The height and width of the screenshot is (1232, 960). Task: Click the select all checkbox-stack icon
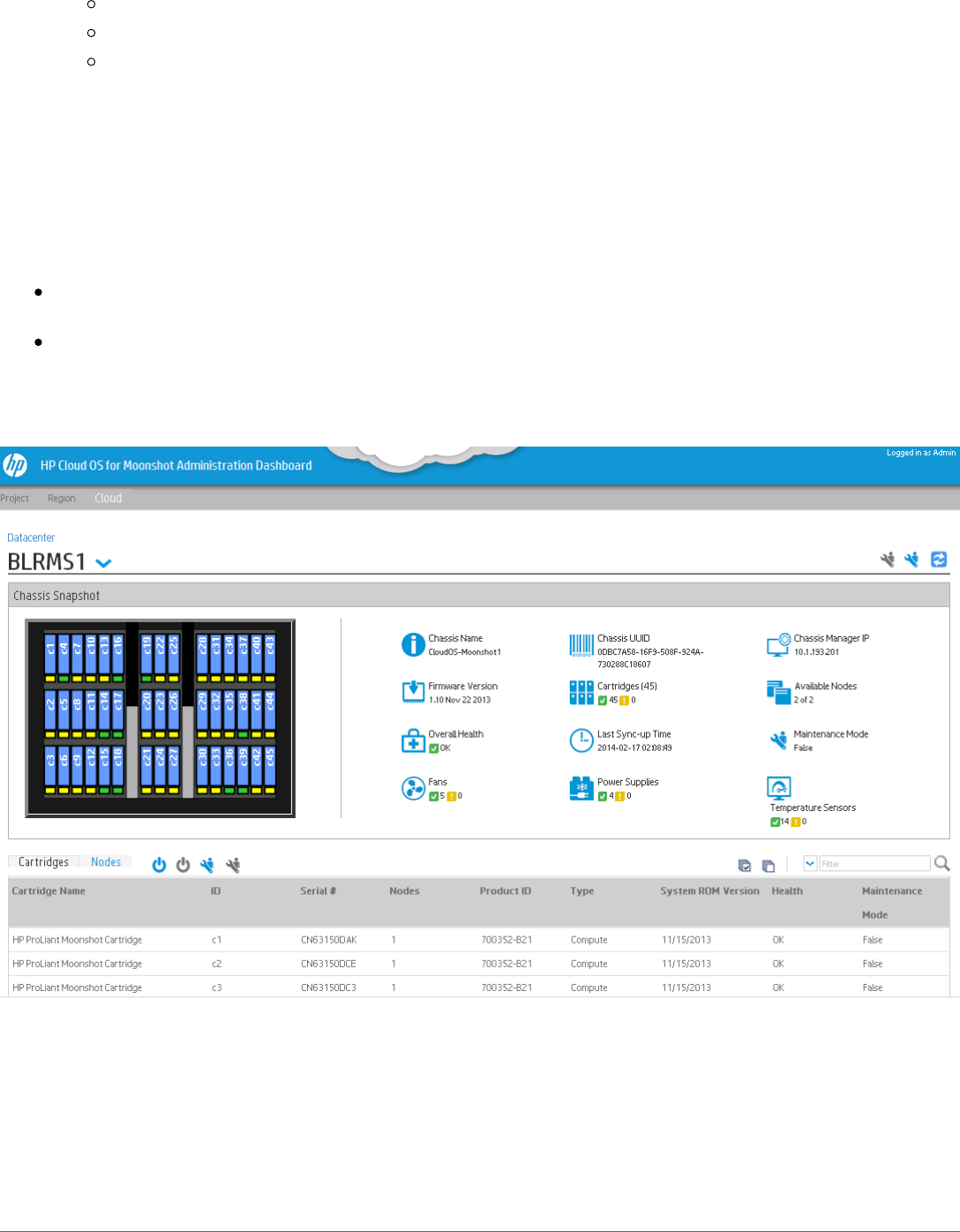coord(745,866)
